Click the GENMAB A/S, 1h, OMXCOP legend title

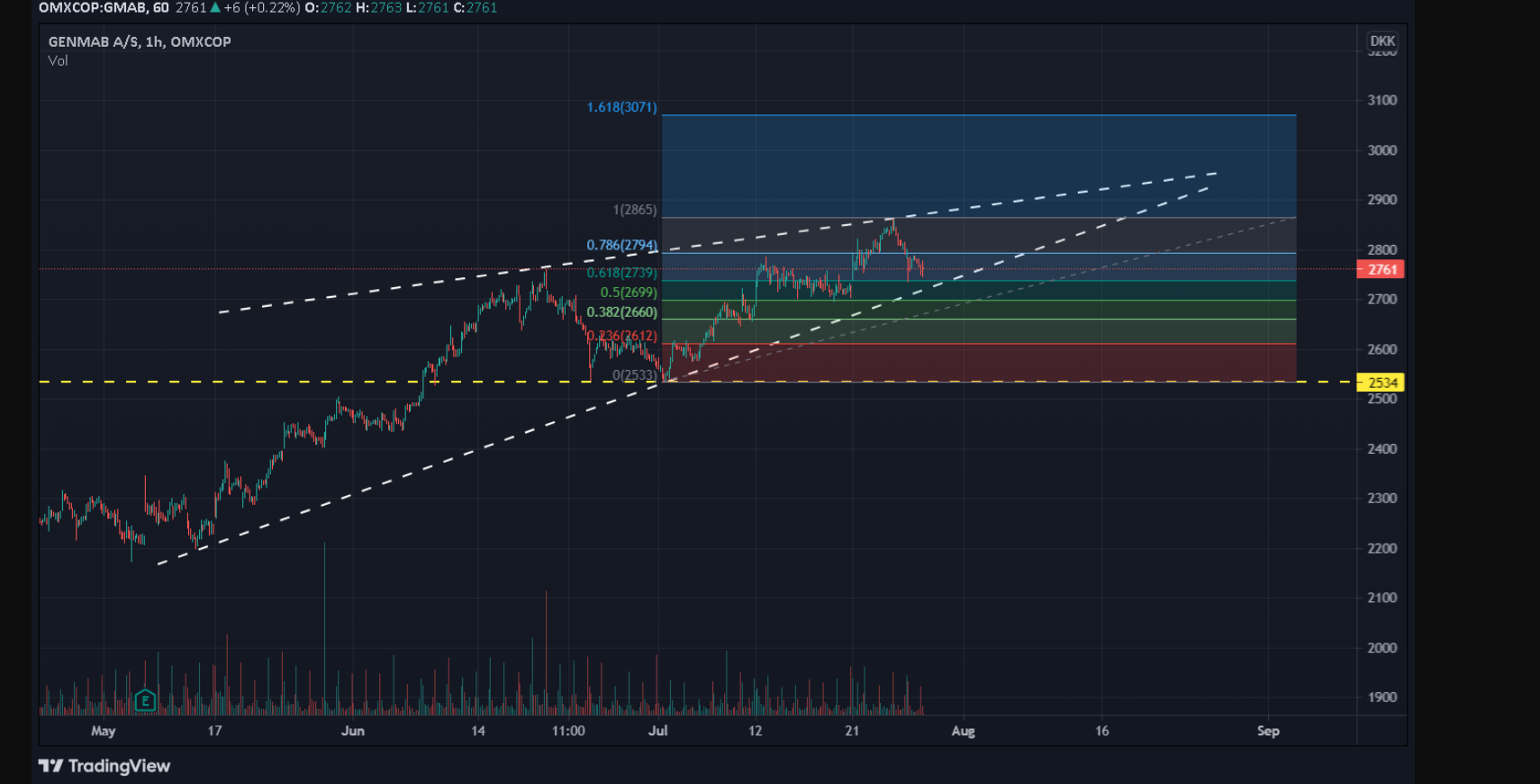coord(140,41)
